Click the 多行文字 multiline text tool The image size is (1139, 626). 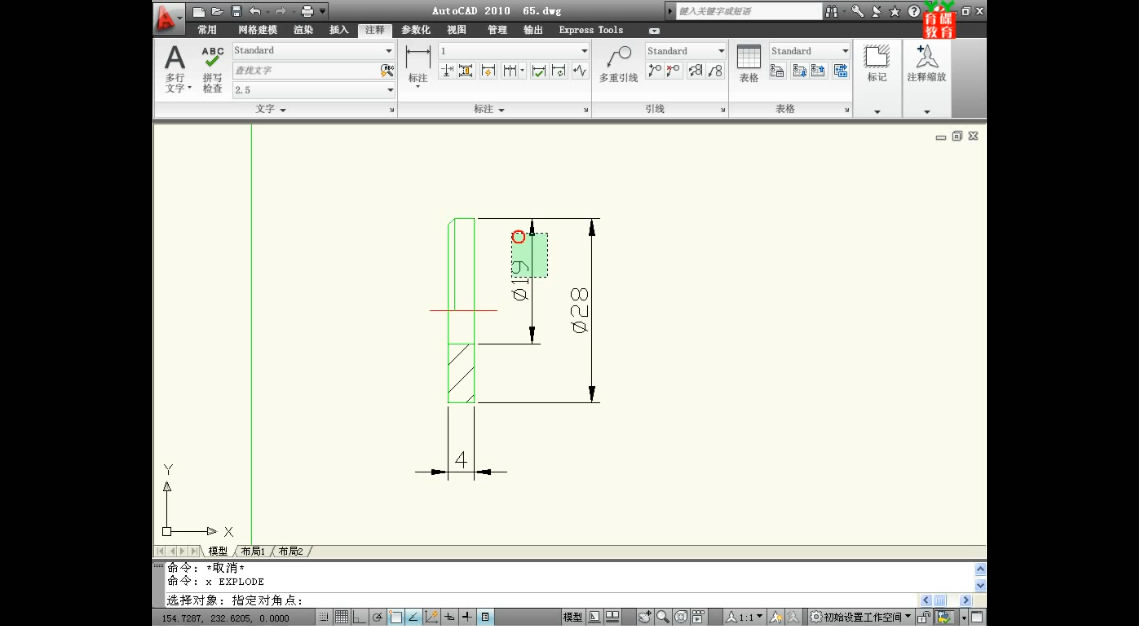click(175, 69)
